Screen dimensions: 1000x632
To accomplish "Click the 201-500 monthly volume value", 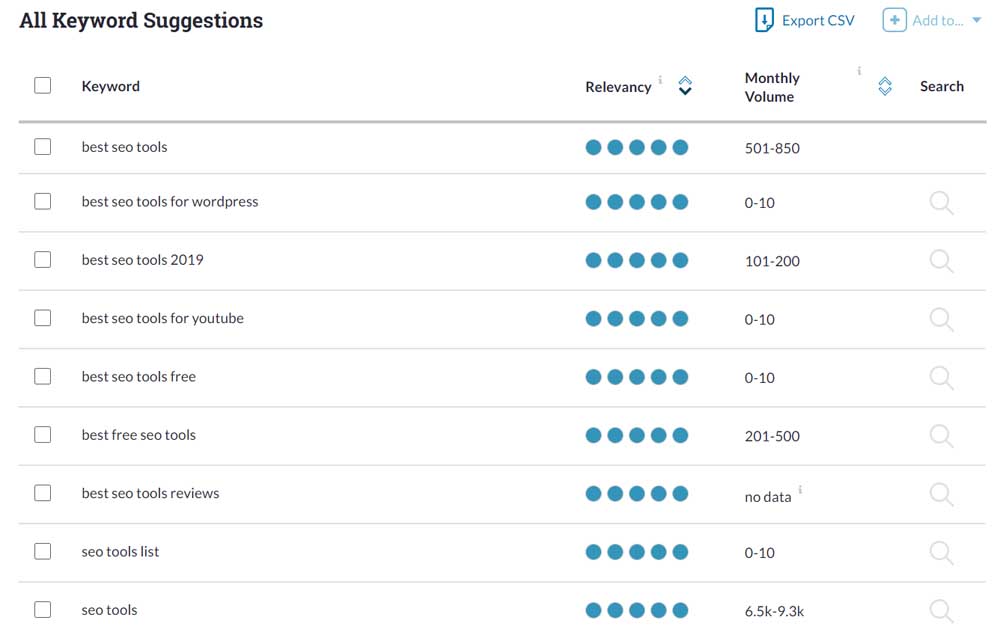I will click(772, 436).
